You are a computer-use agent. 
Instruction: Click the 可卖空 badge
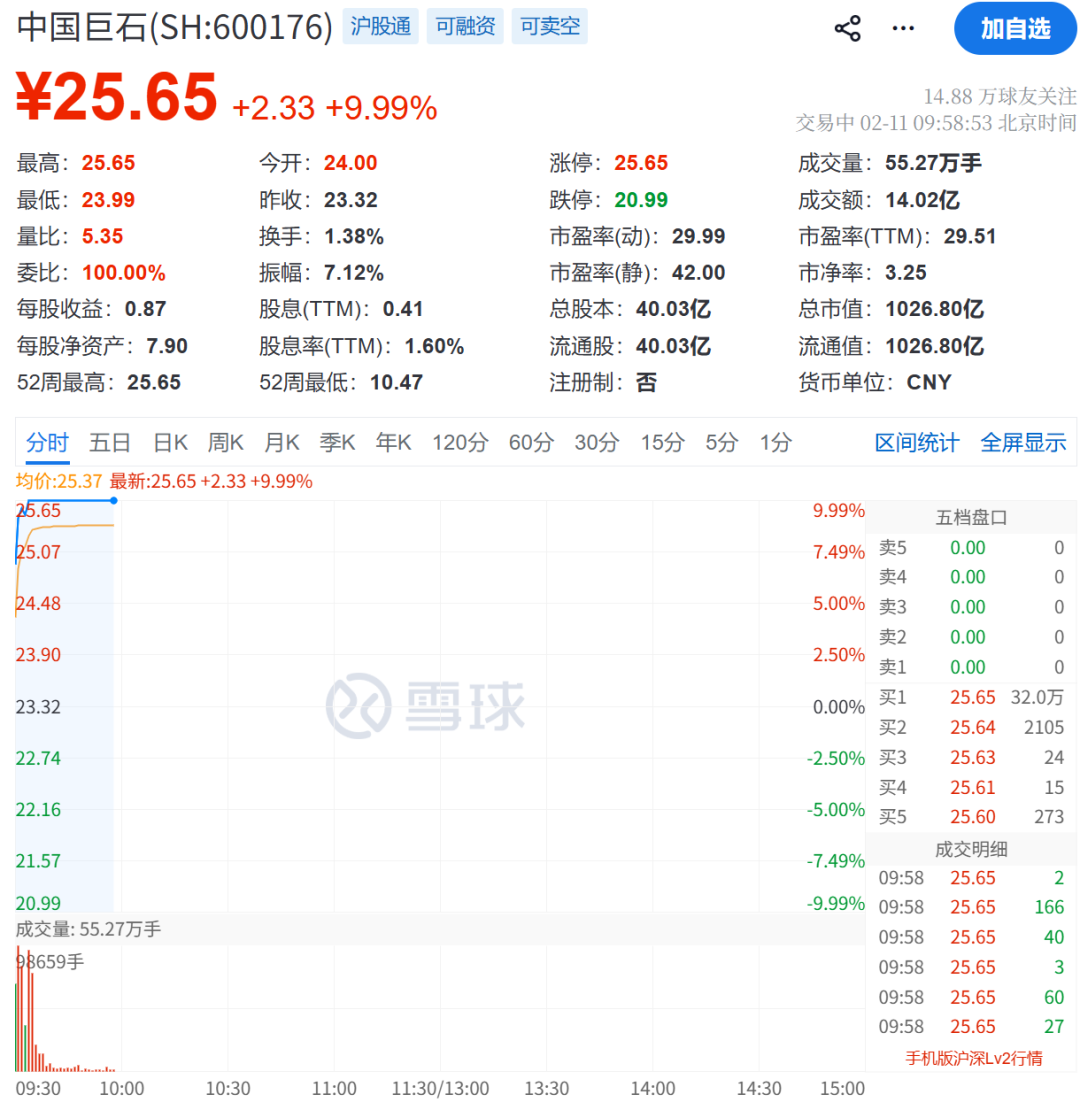point(549,27)
